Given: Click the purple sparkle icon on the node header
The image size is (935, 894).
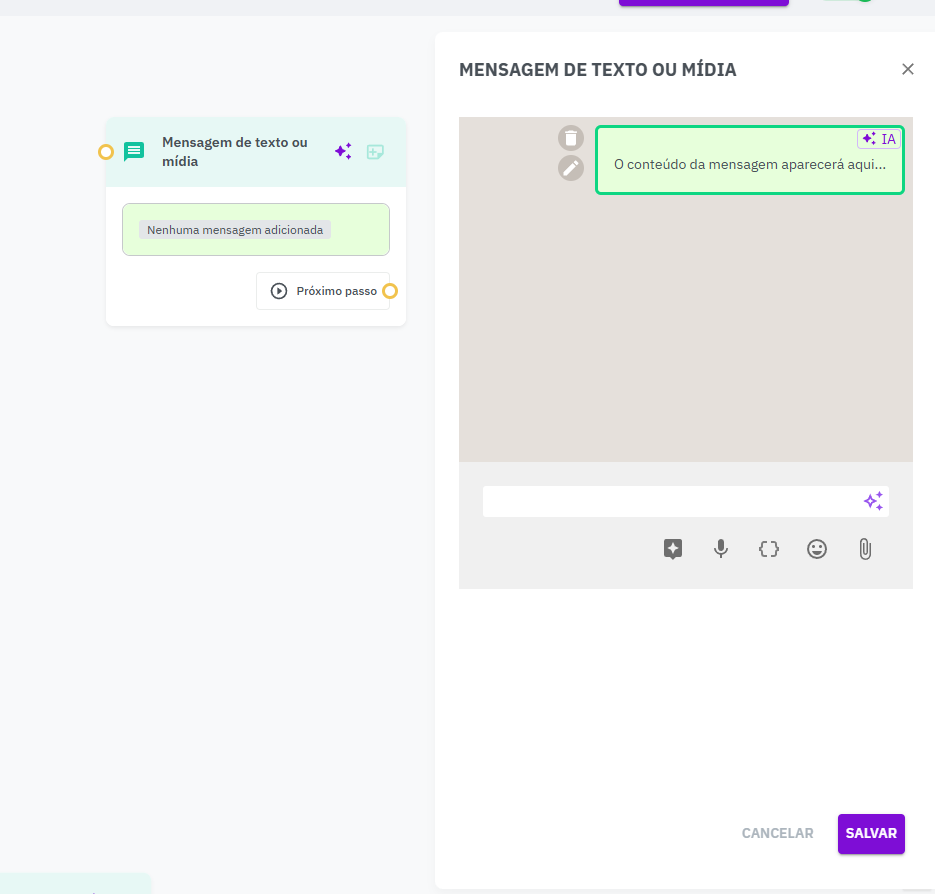Looking at the screenshot, I should click(x=343, y=152).
